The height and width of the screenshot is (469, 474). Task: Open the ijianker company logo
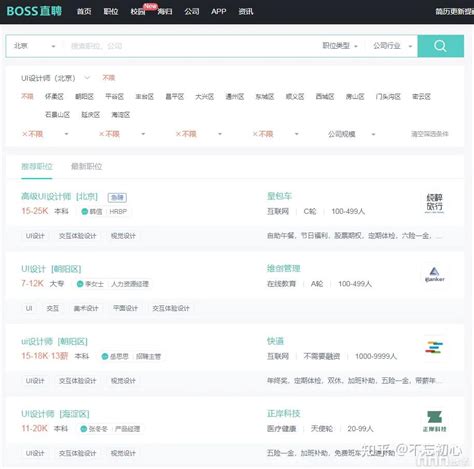434,275
